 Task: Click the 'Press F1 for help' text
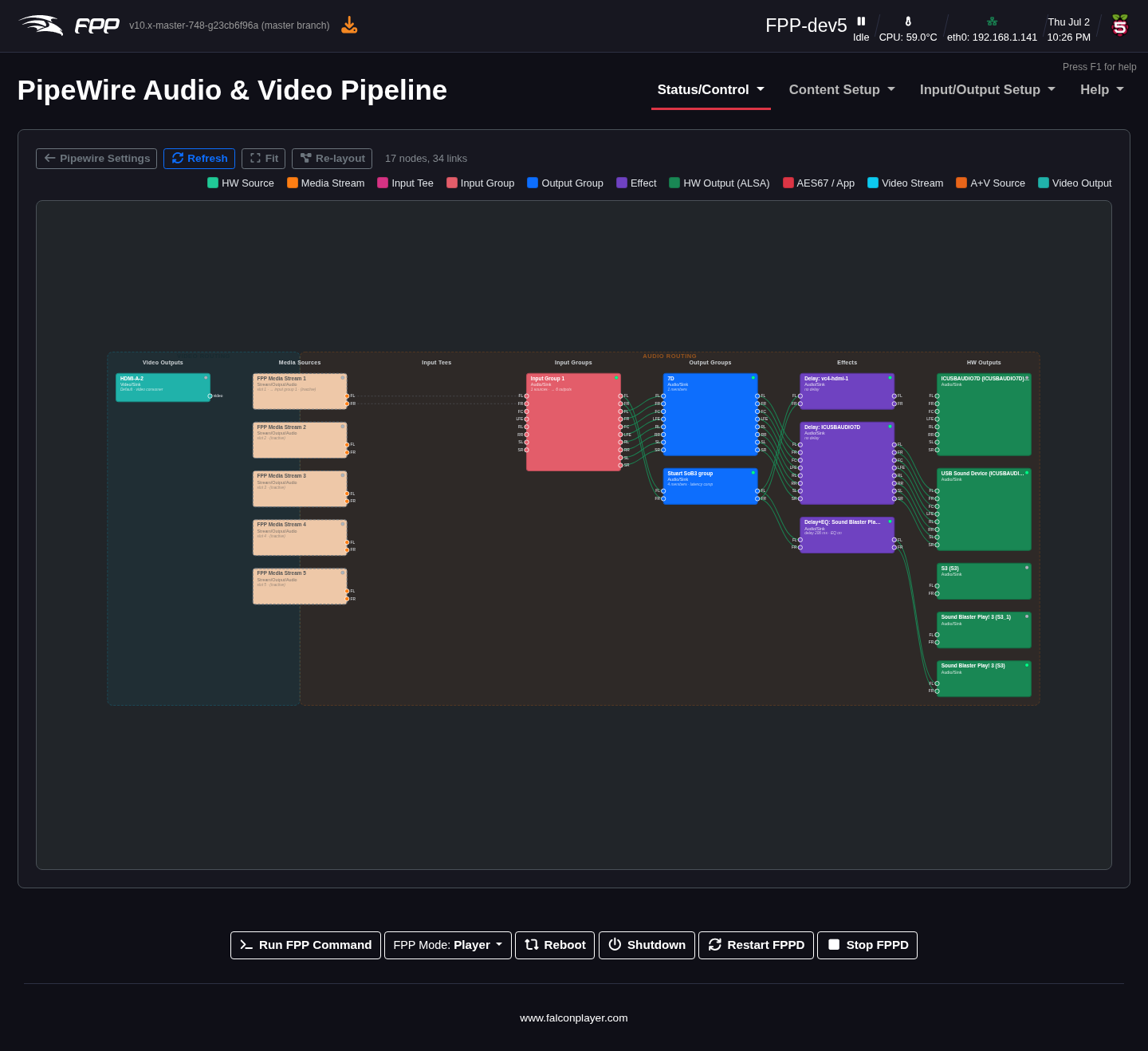[1099, 67]
